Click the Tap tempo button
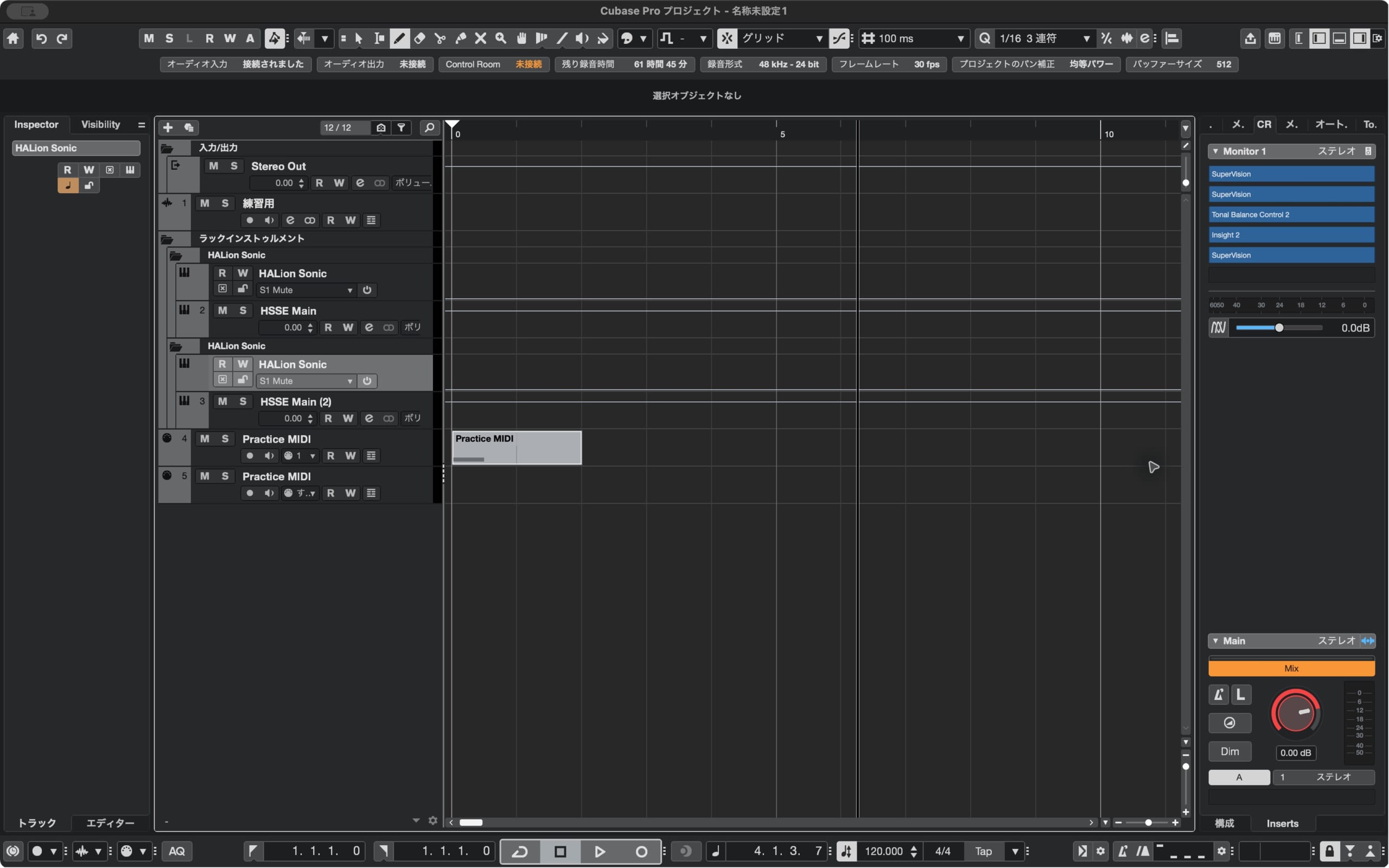 [983, 851]
